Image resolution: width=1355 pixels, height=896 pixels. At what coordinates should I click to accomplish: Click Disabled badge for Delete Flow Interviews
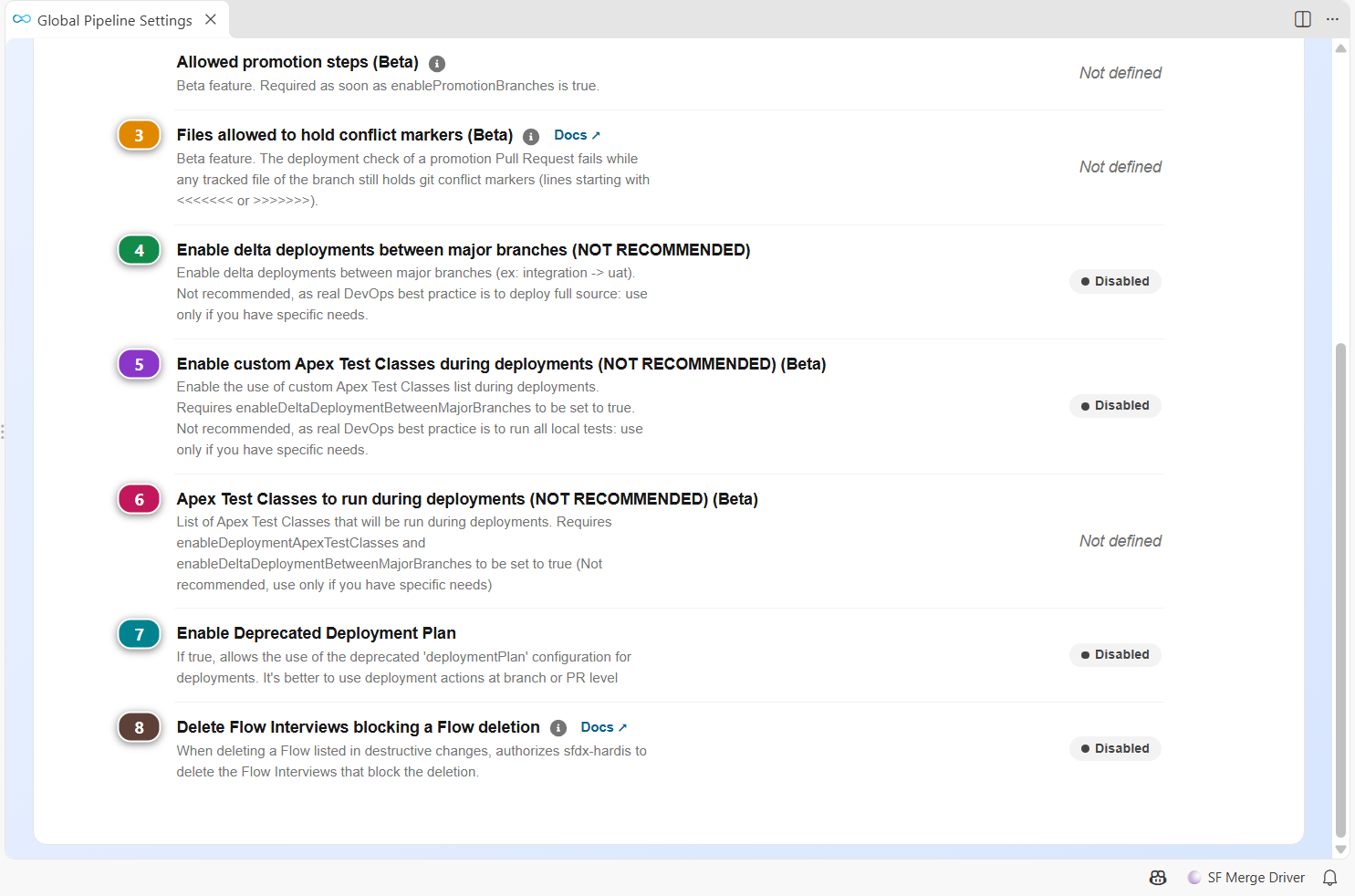coord(1115,748)
